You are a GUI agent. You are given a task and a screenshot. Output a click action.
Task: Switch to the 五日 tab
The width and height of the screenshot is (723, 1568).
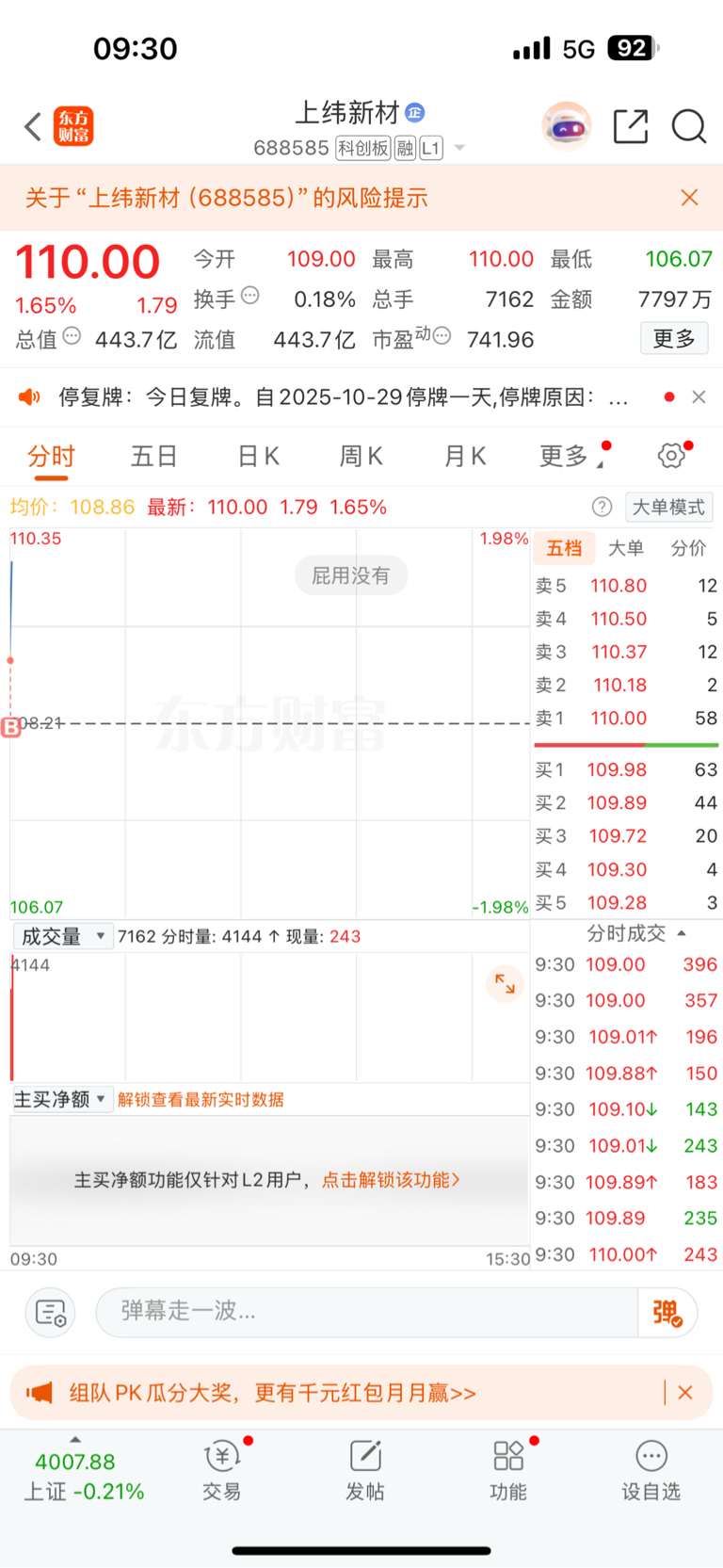(154, 457)
